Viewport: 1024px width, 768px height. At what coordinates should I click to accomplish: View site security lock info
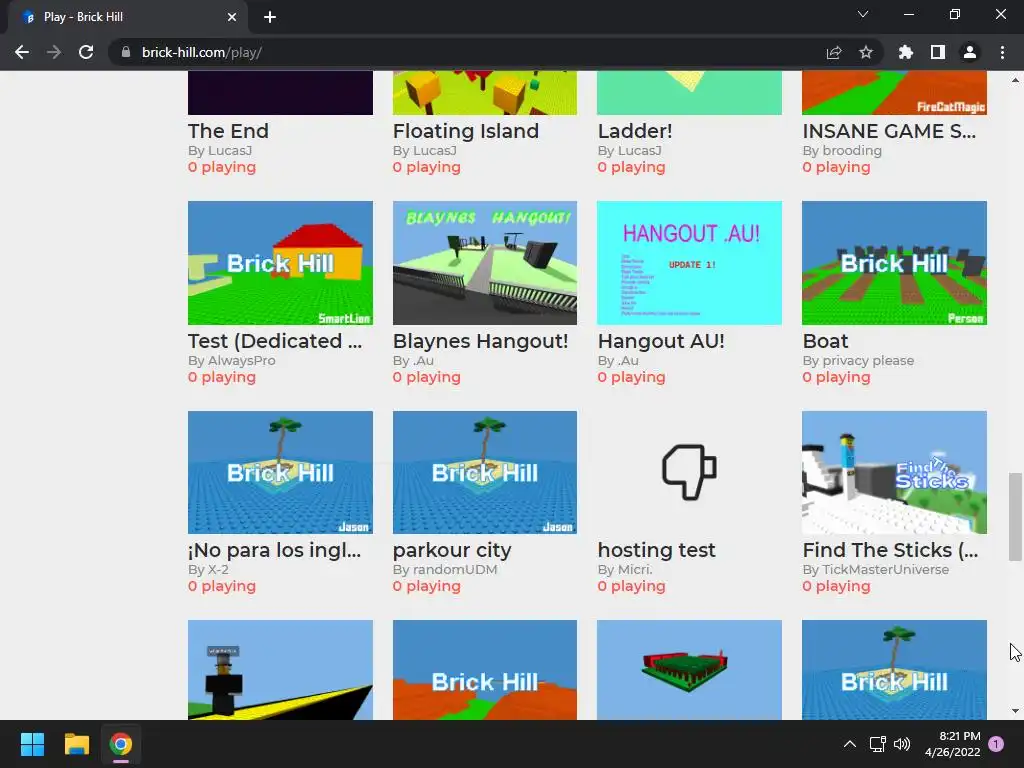(x=126, y=52)
